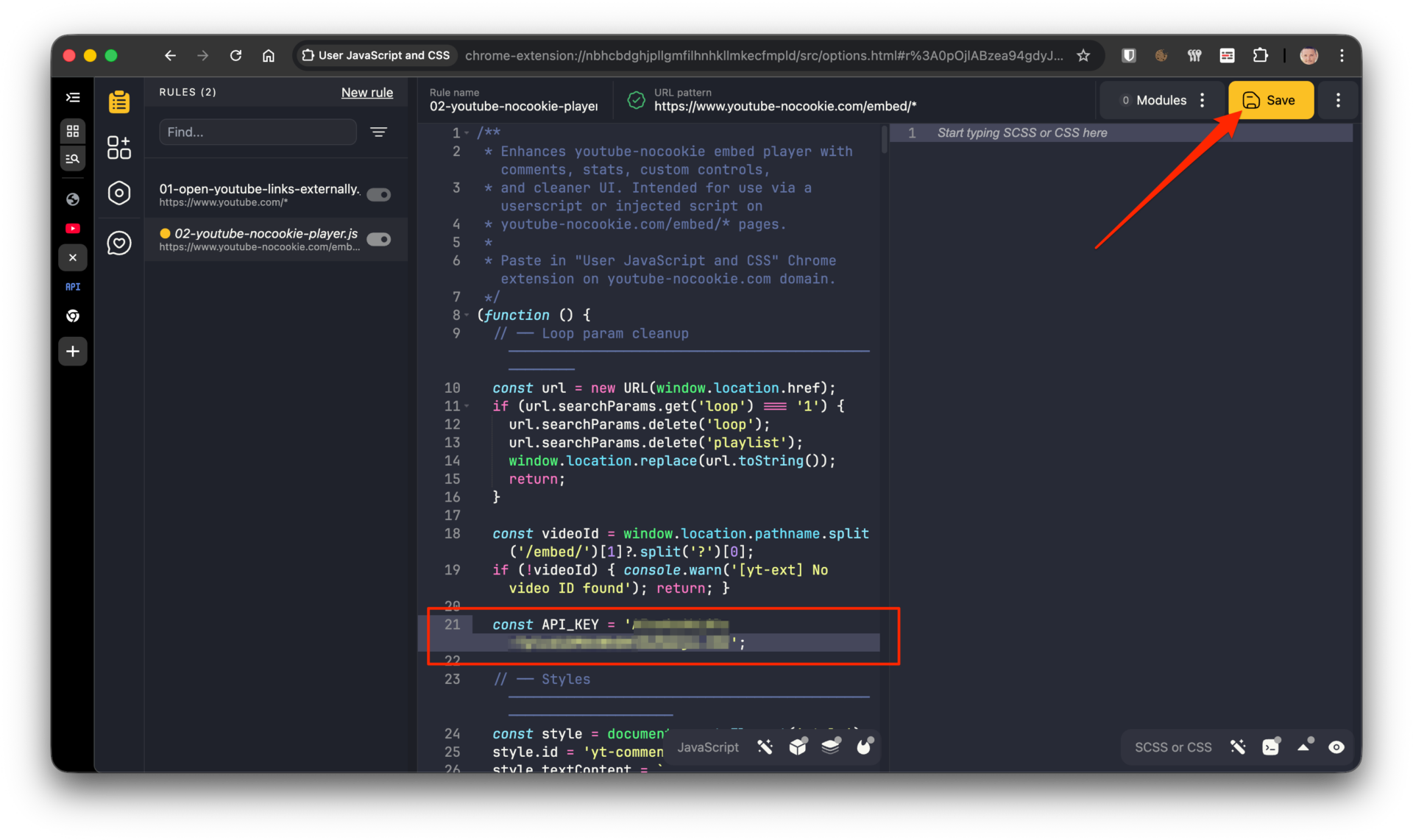Reload the current page
The height and width of the screenshot is (840, 1413).
pyautogui.click(x=235, y=55)
